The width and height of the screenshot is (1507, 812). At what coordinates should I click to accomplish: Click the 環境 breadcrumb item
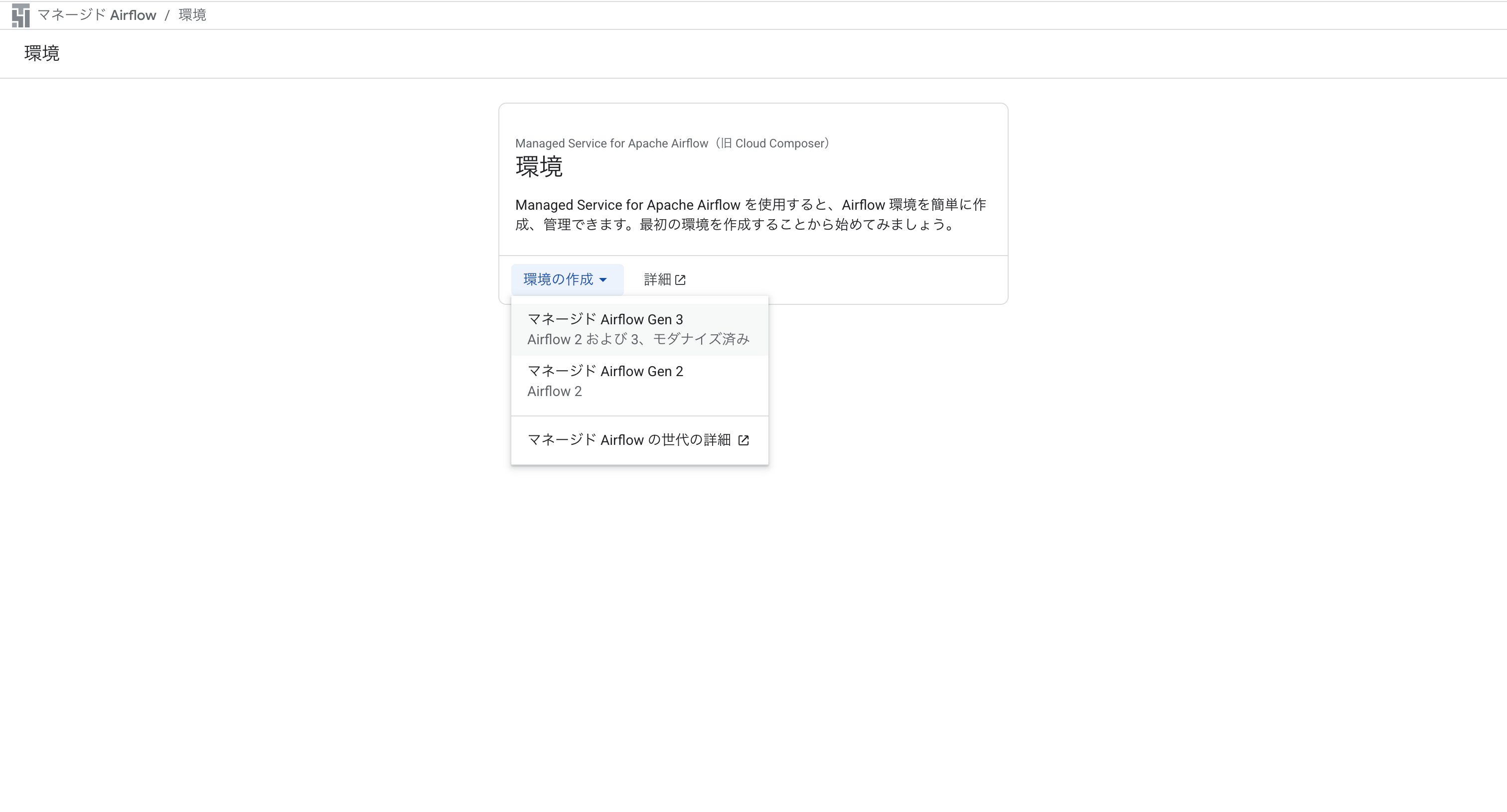coord(191,15)
